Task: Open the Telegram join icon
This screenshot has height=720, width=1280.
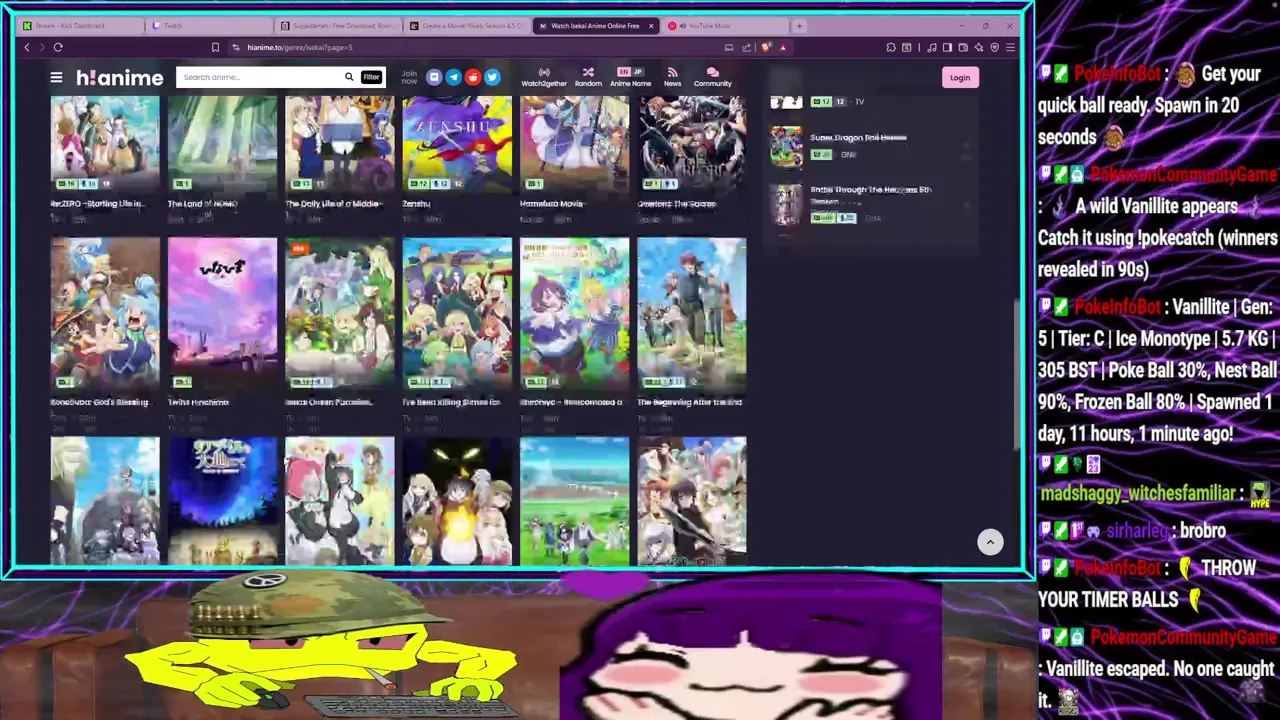Action: pyautogui.click(x=453, y=77)
